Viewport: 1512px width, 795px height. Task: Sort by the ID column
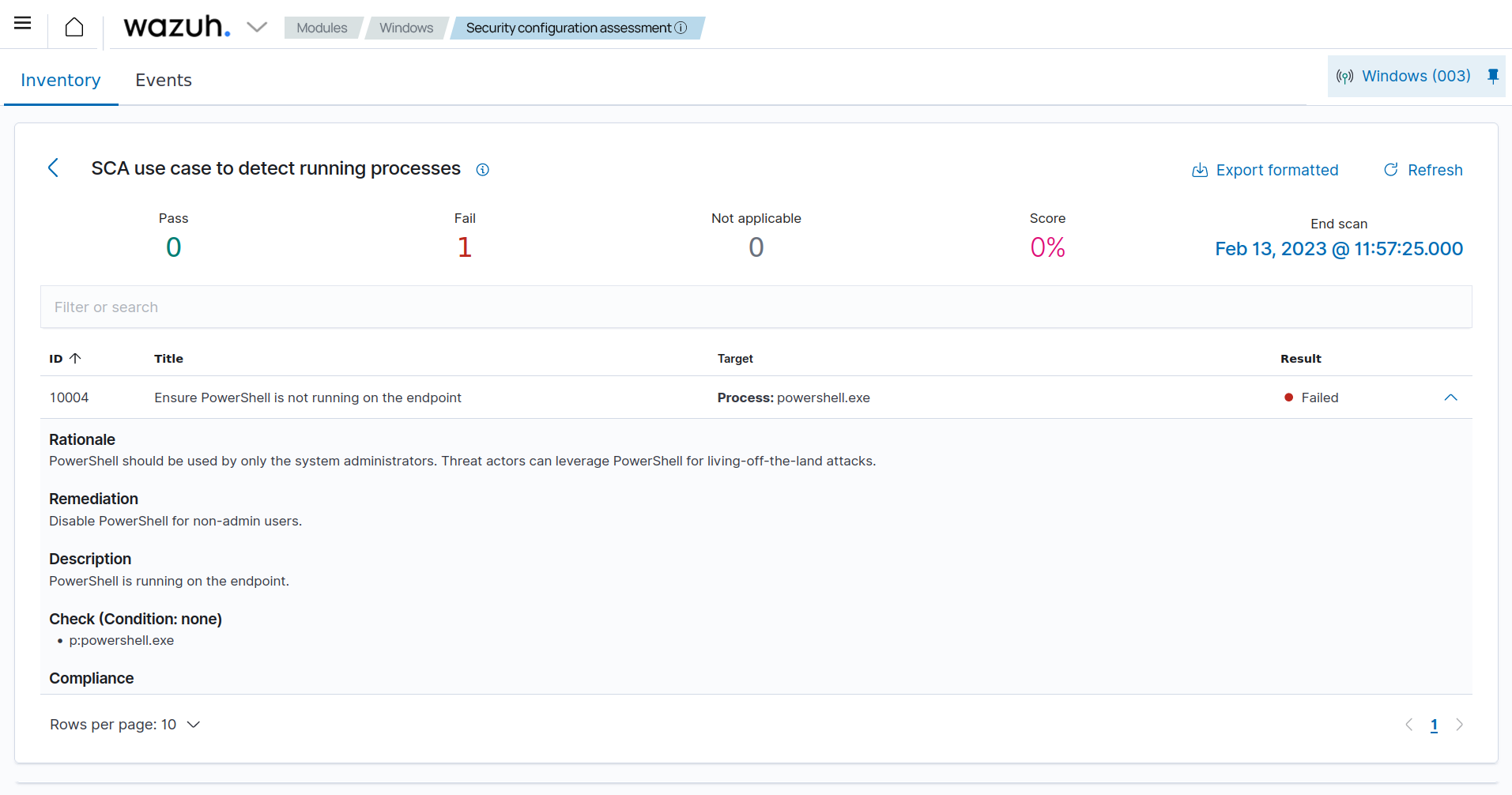click(66, 358)
